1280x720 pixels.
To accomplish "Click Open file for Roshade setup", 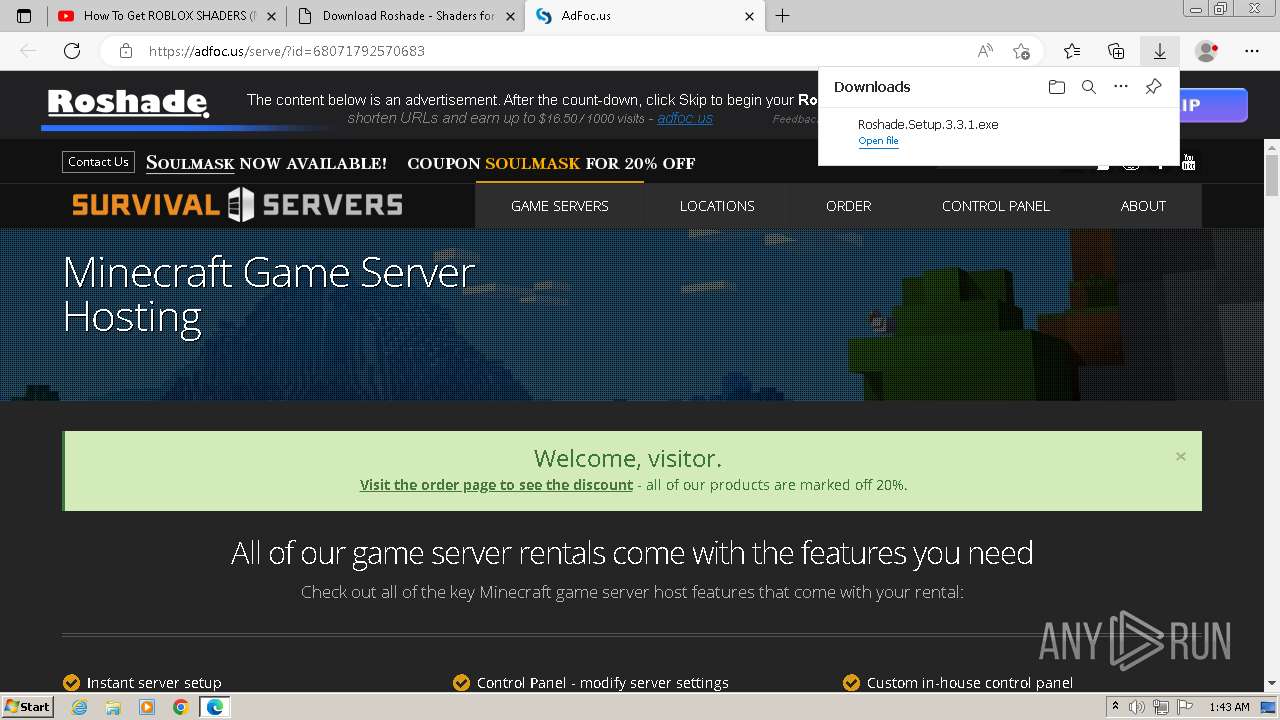I will point(878,141).
